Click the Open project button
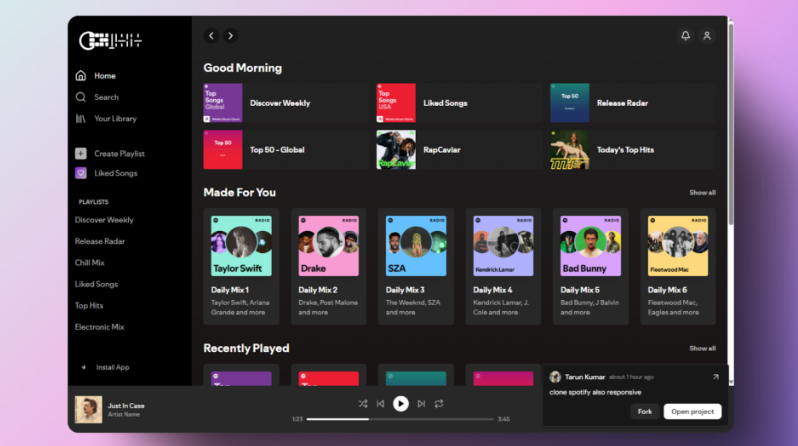This screenshot has width=798, height=446. click(692, 411)
